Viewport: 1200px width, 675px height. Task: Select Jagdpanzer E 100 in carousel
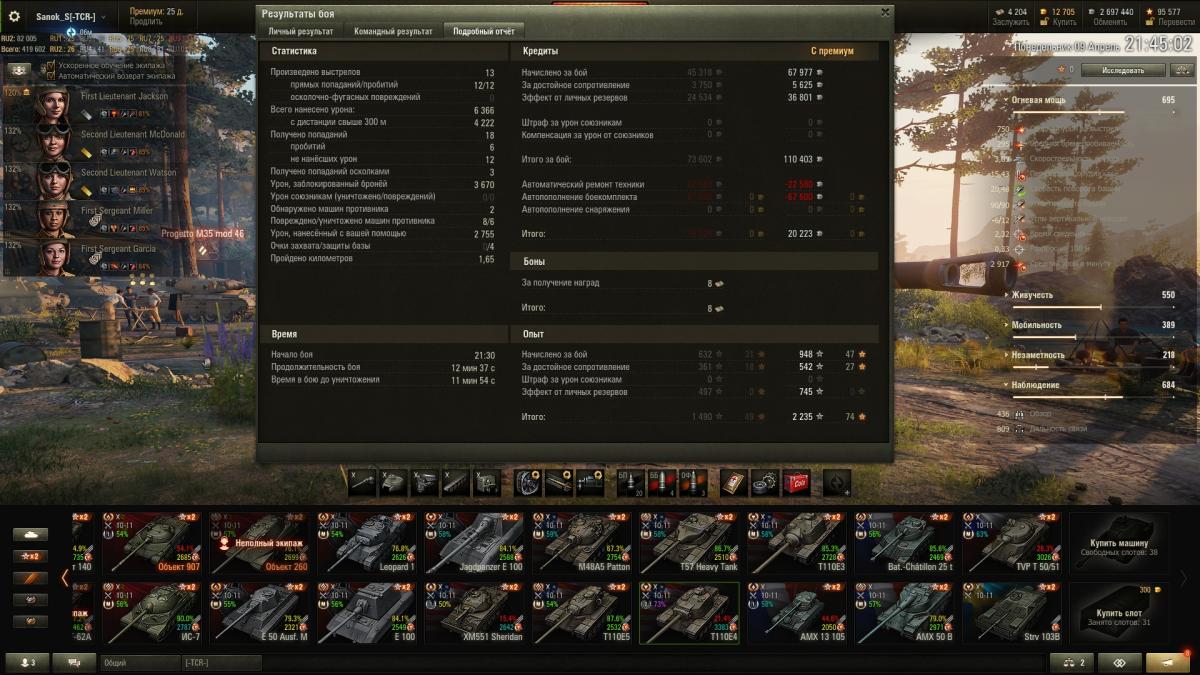pos(473,543)
